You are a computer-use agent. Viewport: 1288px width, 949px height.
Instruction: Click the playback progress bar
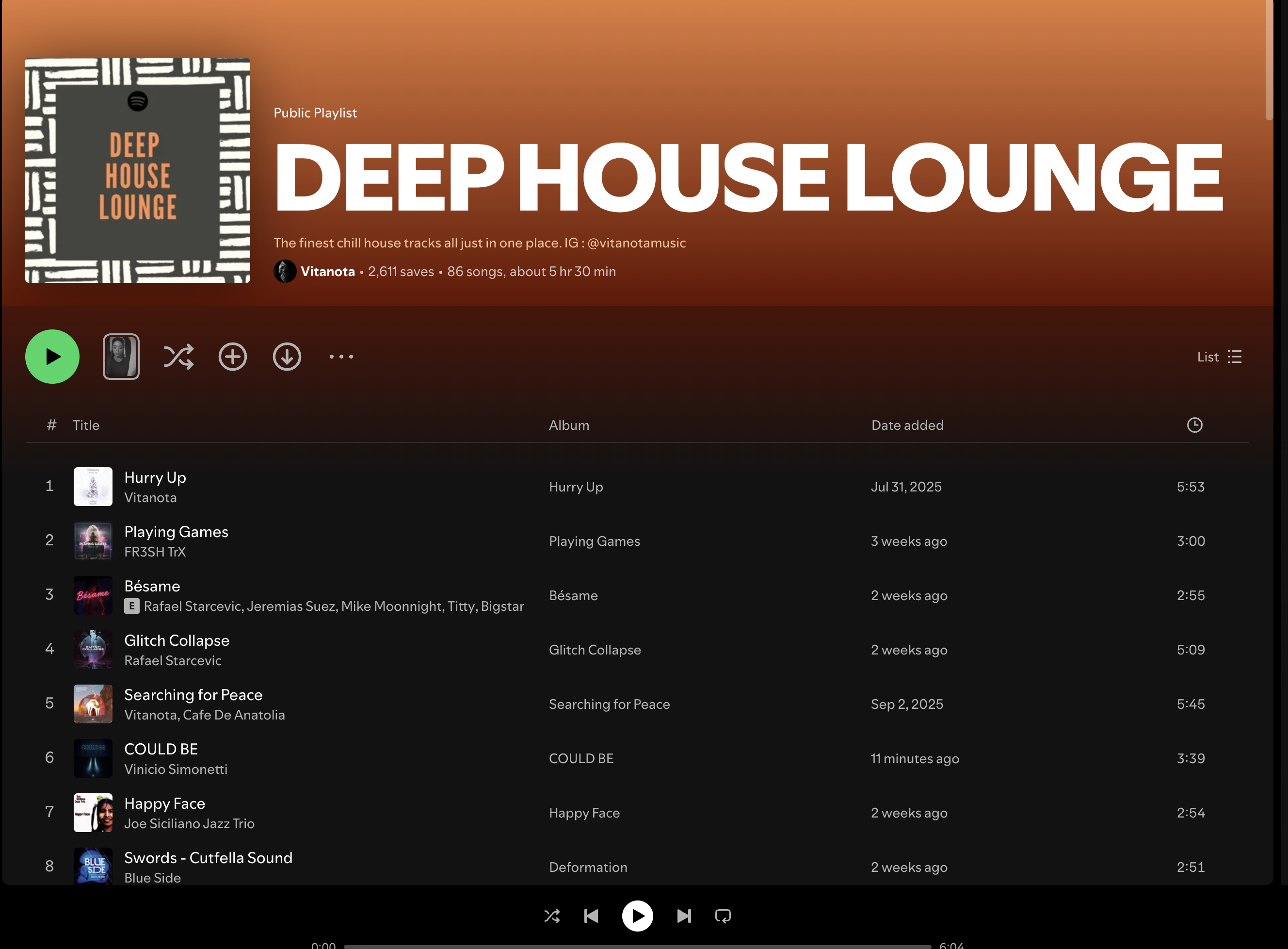[637, 946]
